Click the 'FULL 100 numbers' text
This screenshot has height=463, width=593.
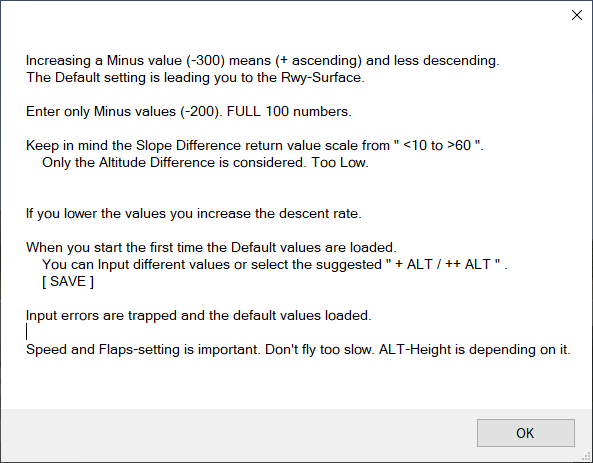(289, 112)
